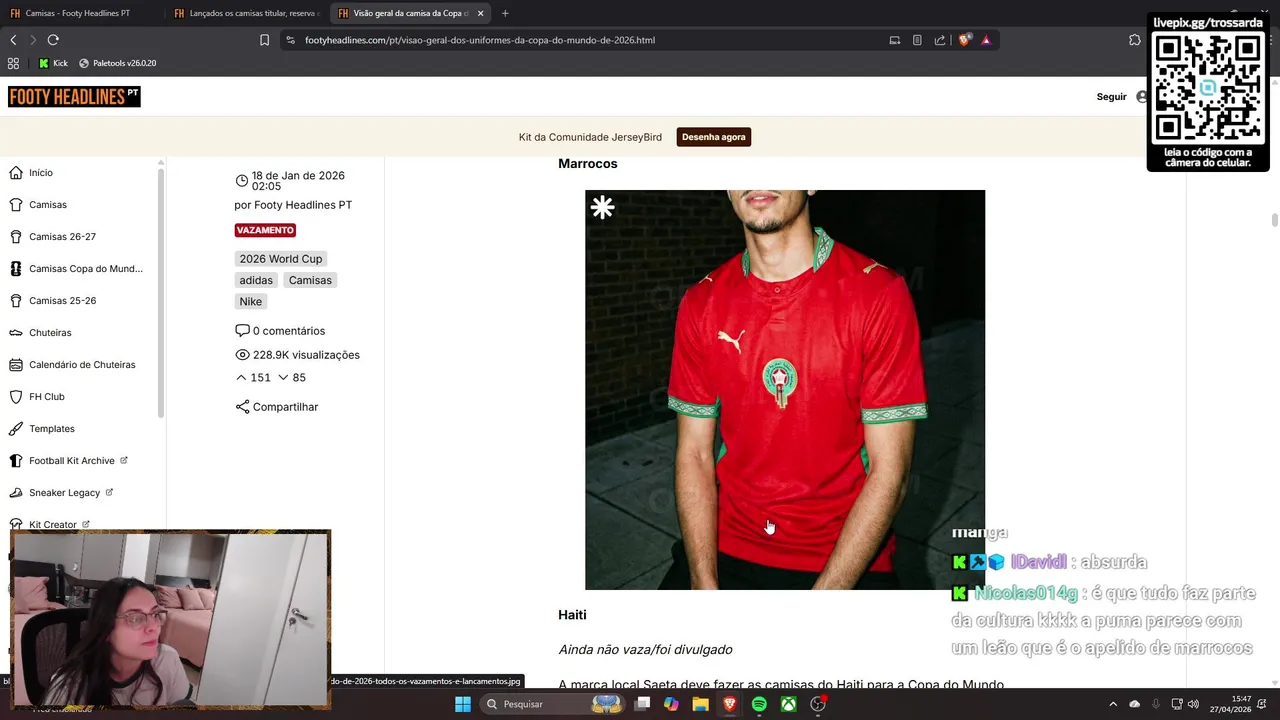Click the Desenha agora button
This screenshot has height=720, width=1280.
click(714, 137)
